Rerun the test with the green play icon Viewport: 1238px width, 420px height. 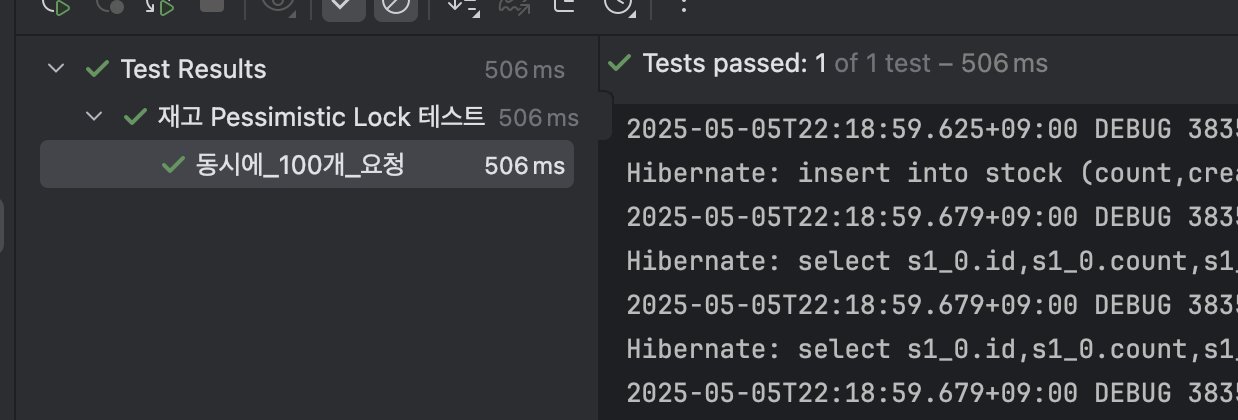56,5
